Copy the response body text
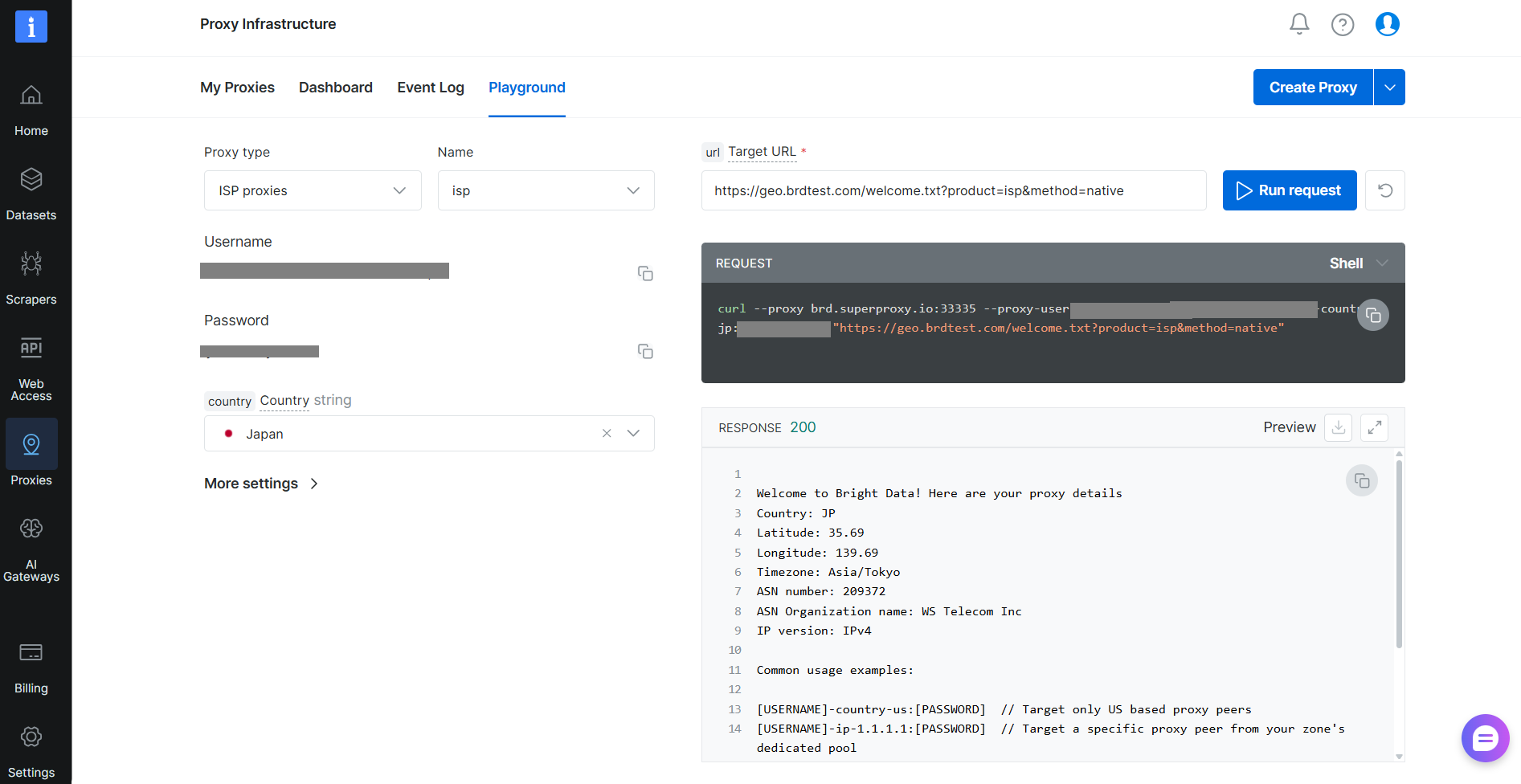1521x784 pixels. [1362, 480]
